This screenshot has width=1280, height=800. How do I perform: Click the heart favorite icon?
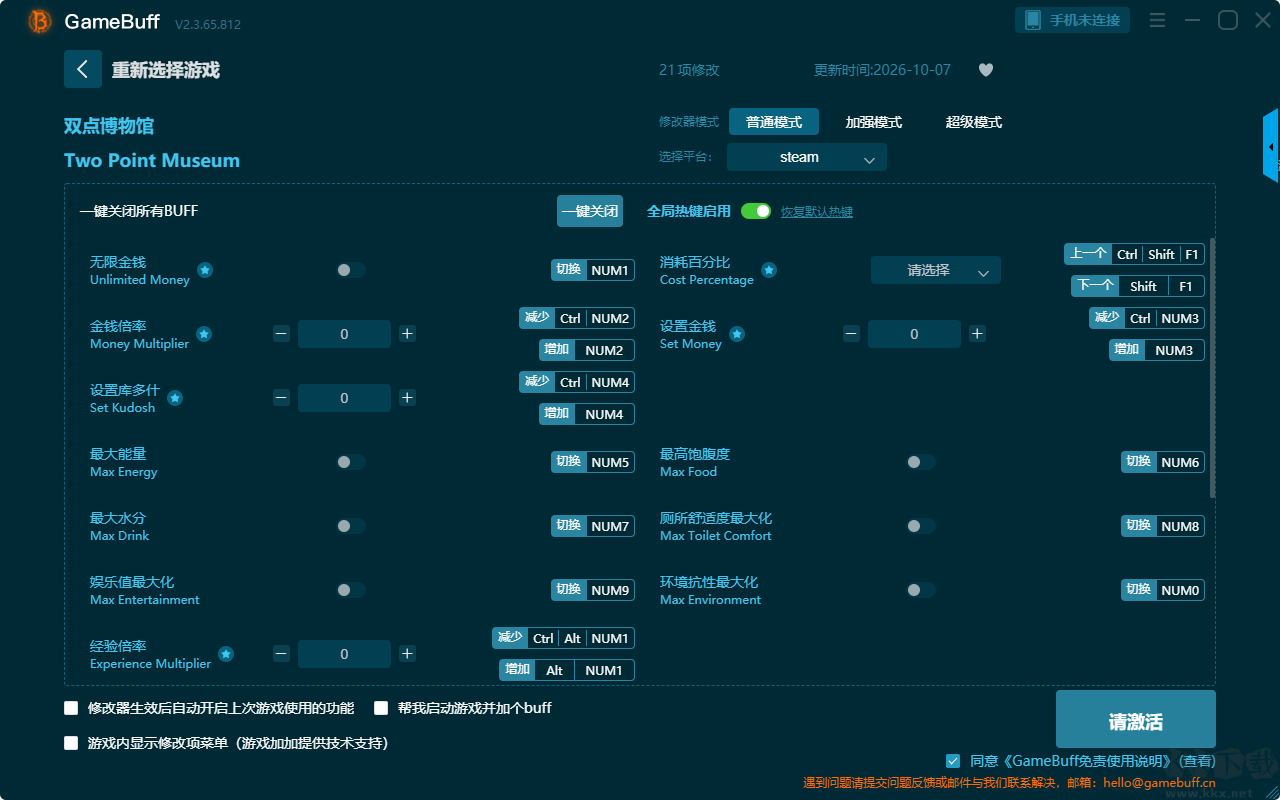tap(986, 70)
